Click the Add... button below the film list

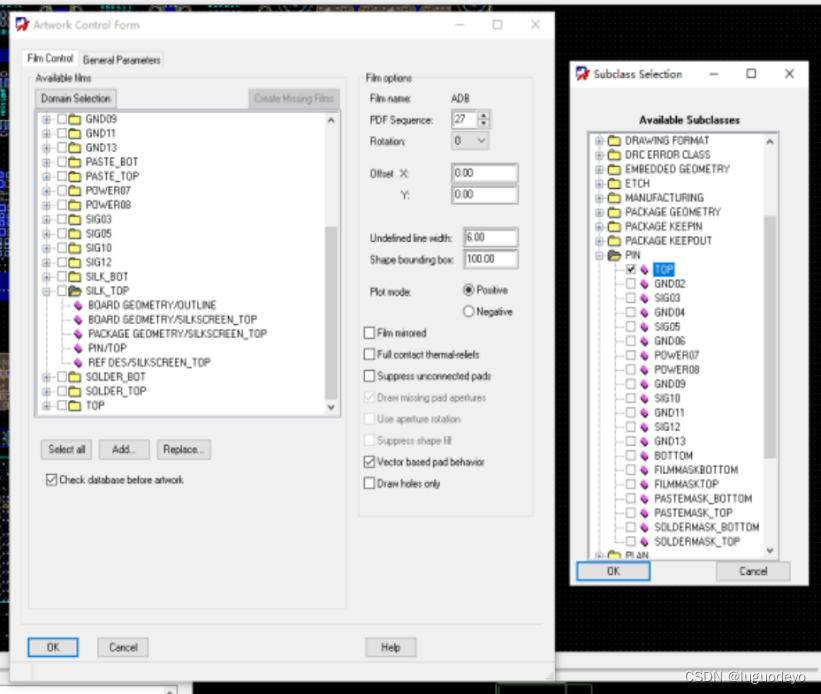pos(124,449)
